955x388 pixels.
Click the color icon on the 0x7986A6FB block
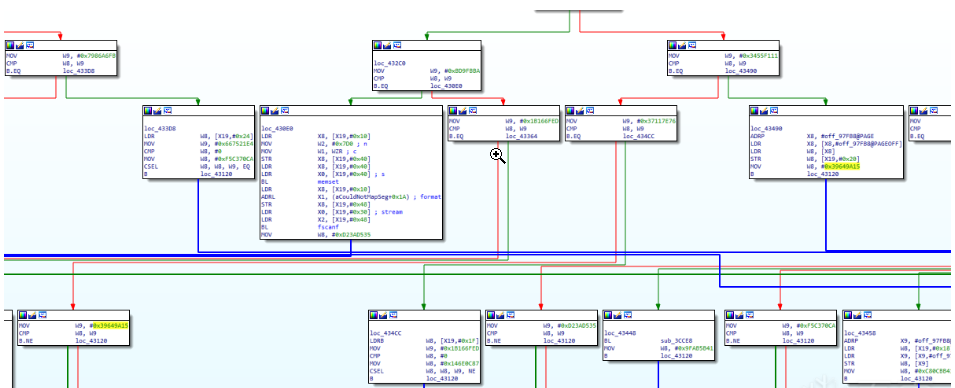pos(11,45)
